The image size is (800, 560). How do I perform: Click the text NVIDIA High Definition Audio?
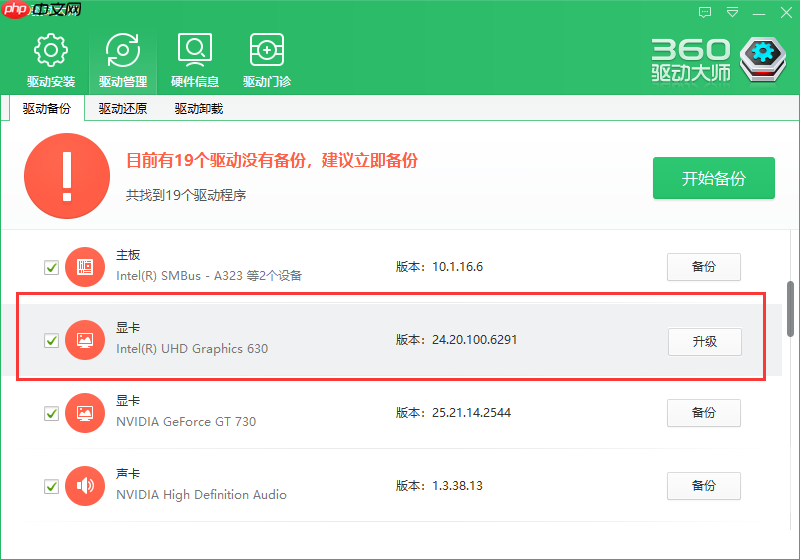click(202, 495)
